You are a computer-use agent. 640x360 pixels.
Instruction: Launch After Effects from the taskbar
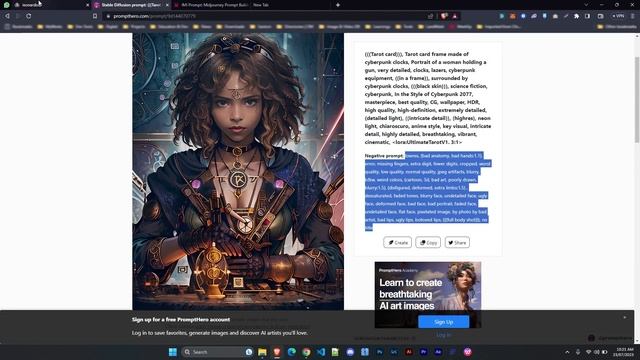438,352
